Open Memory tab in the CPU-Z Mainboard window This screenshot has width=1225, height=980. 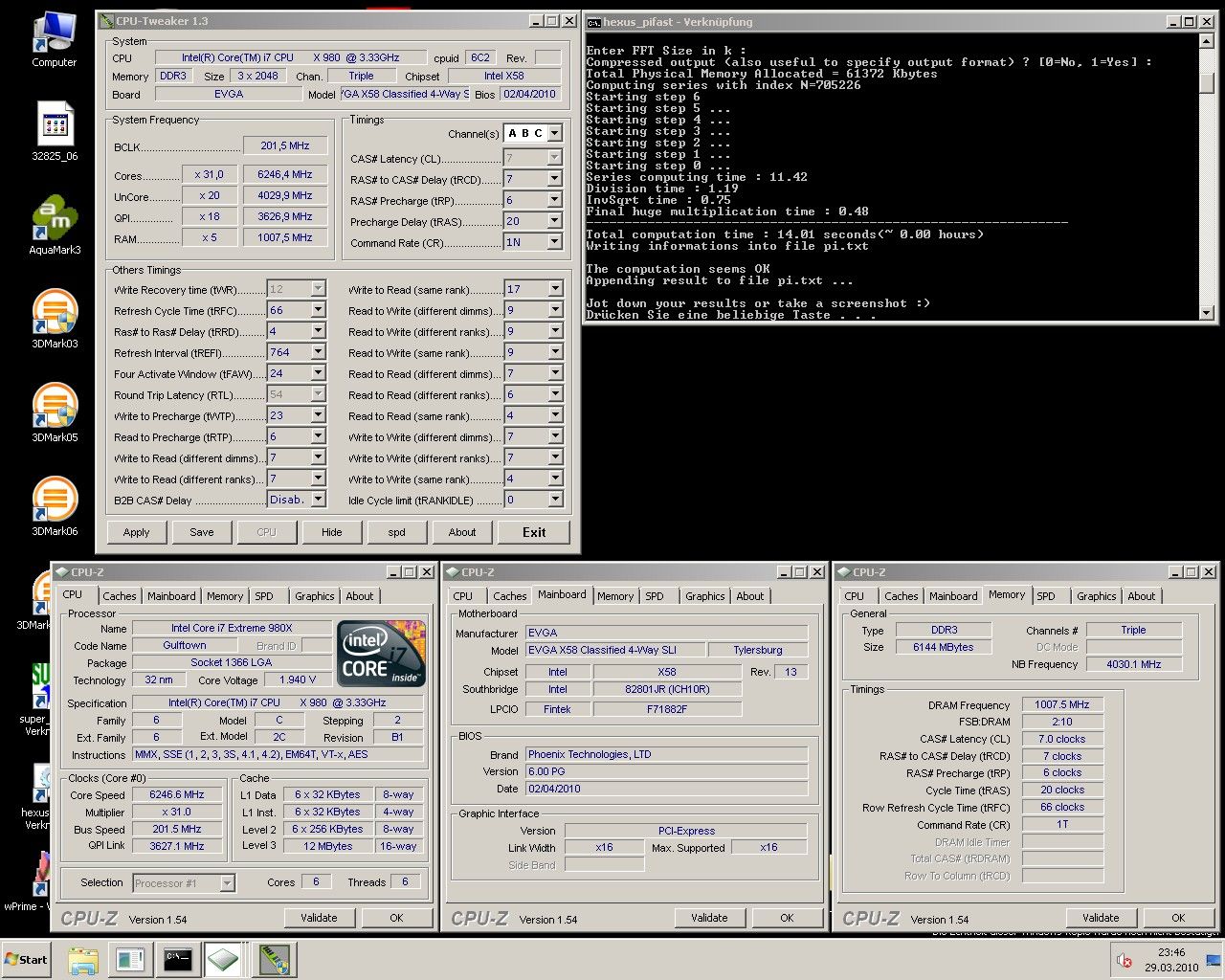click(x=615, y=596)
